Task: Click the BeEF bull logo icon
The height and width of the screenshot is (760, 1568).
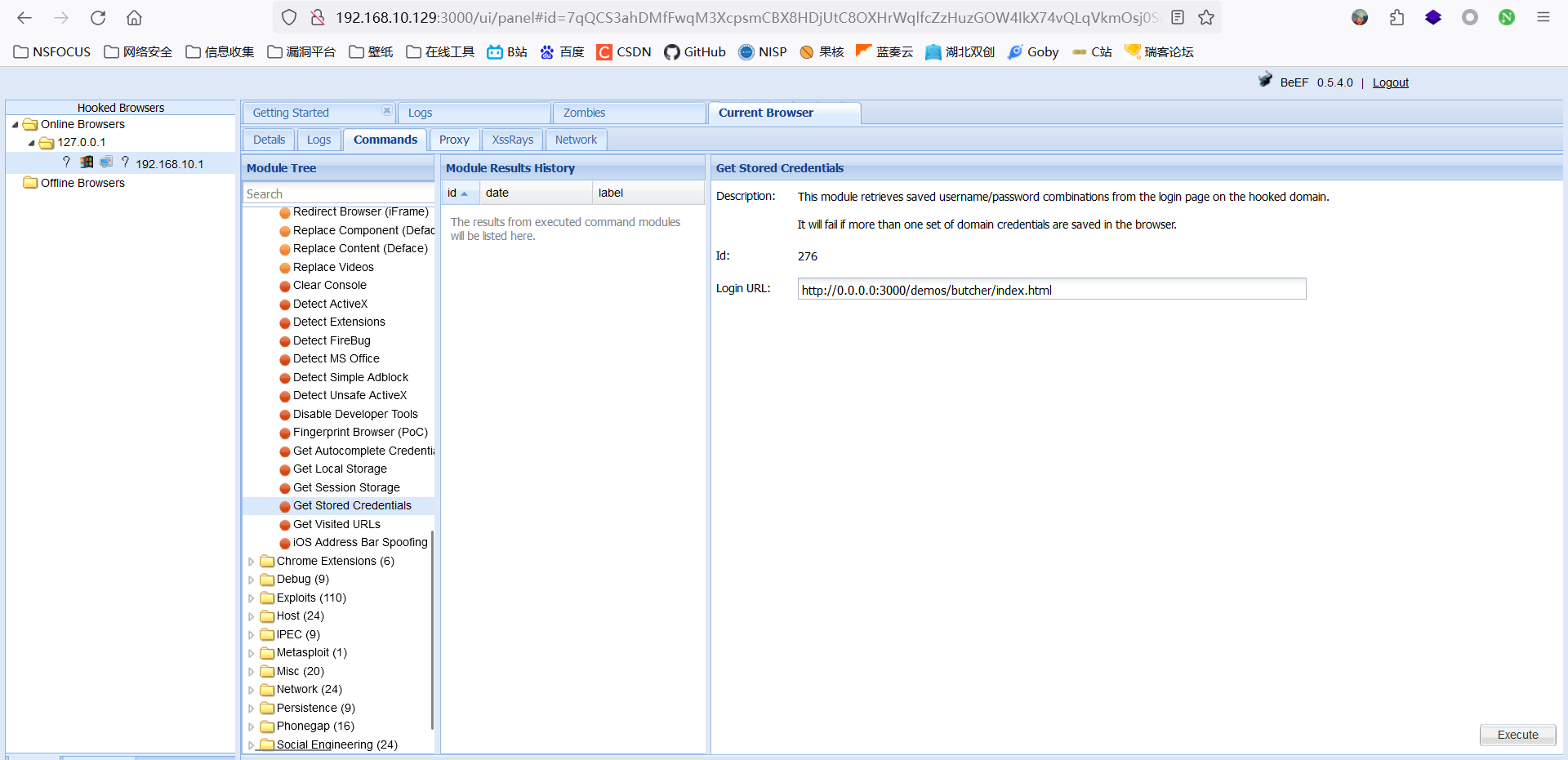Action: (1265, 80)
